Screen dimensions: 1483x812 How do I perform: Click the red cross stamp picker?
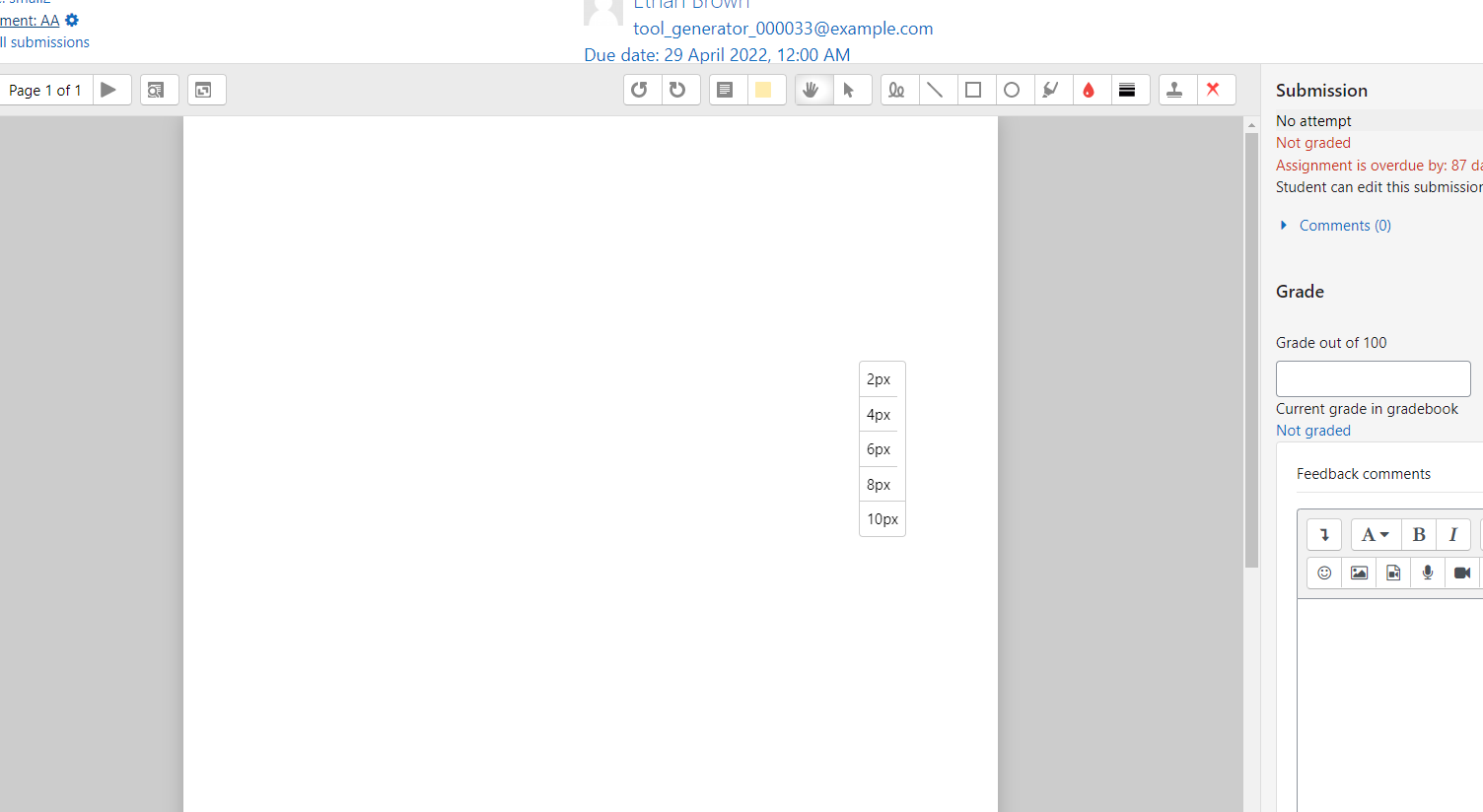pos(1215,90)
